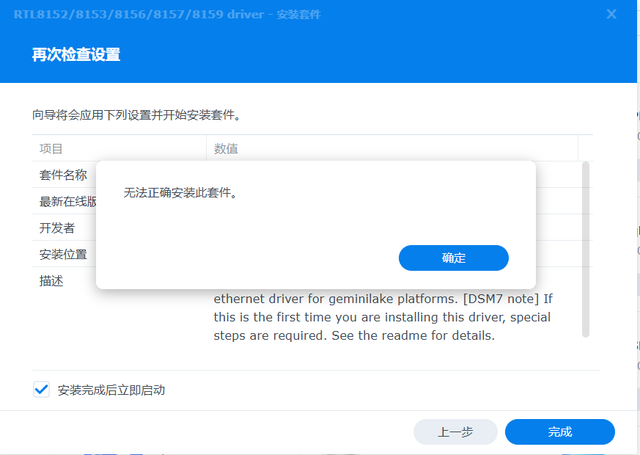Select the 描述 row label

coord(51,281)
